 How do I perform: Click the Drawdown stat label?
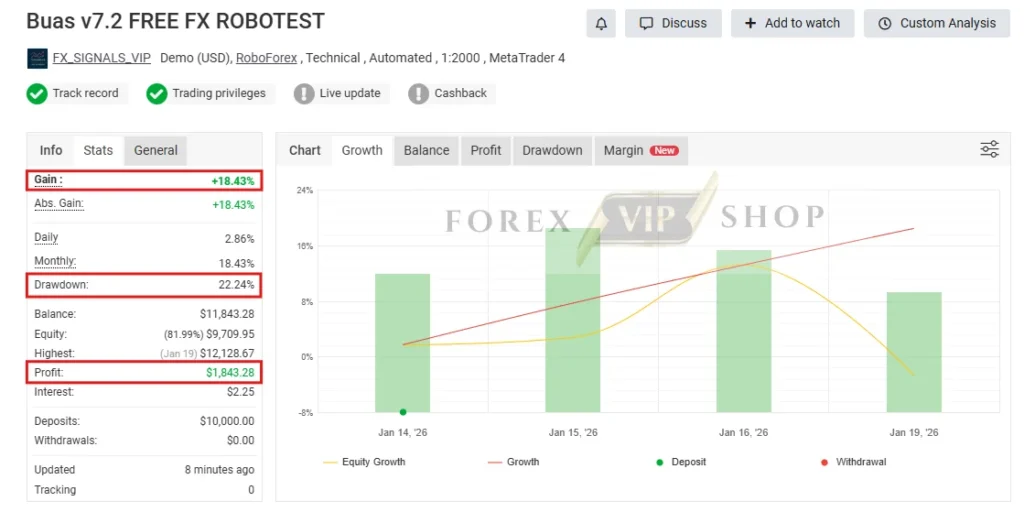click(x=61, y=285)
